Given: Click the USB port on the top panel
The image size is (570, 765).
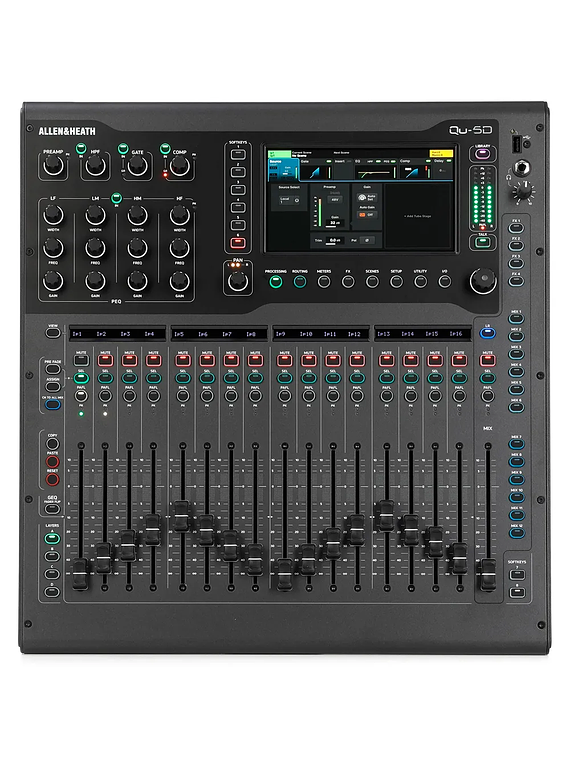Looking at the screenshot, I should pos(517,143).
